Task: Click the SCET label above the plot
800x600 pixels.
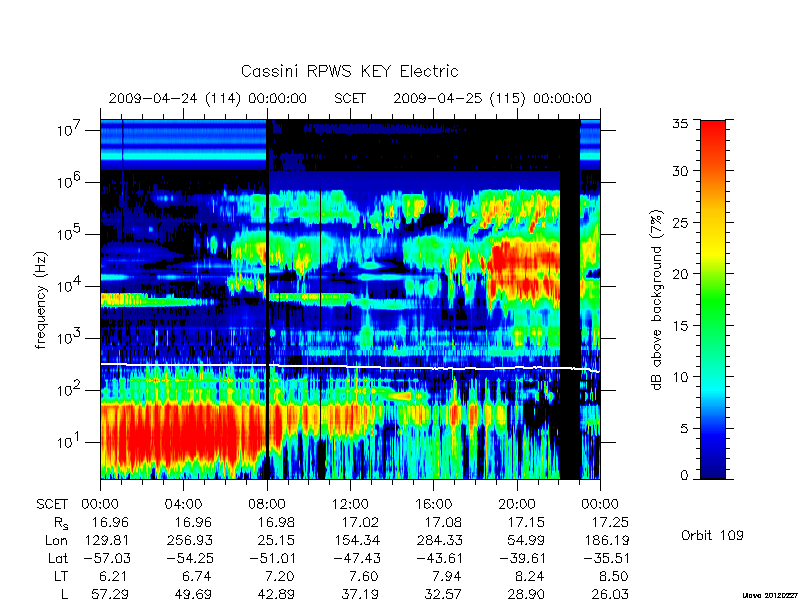Action: click(x=350, y=98)
